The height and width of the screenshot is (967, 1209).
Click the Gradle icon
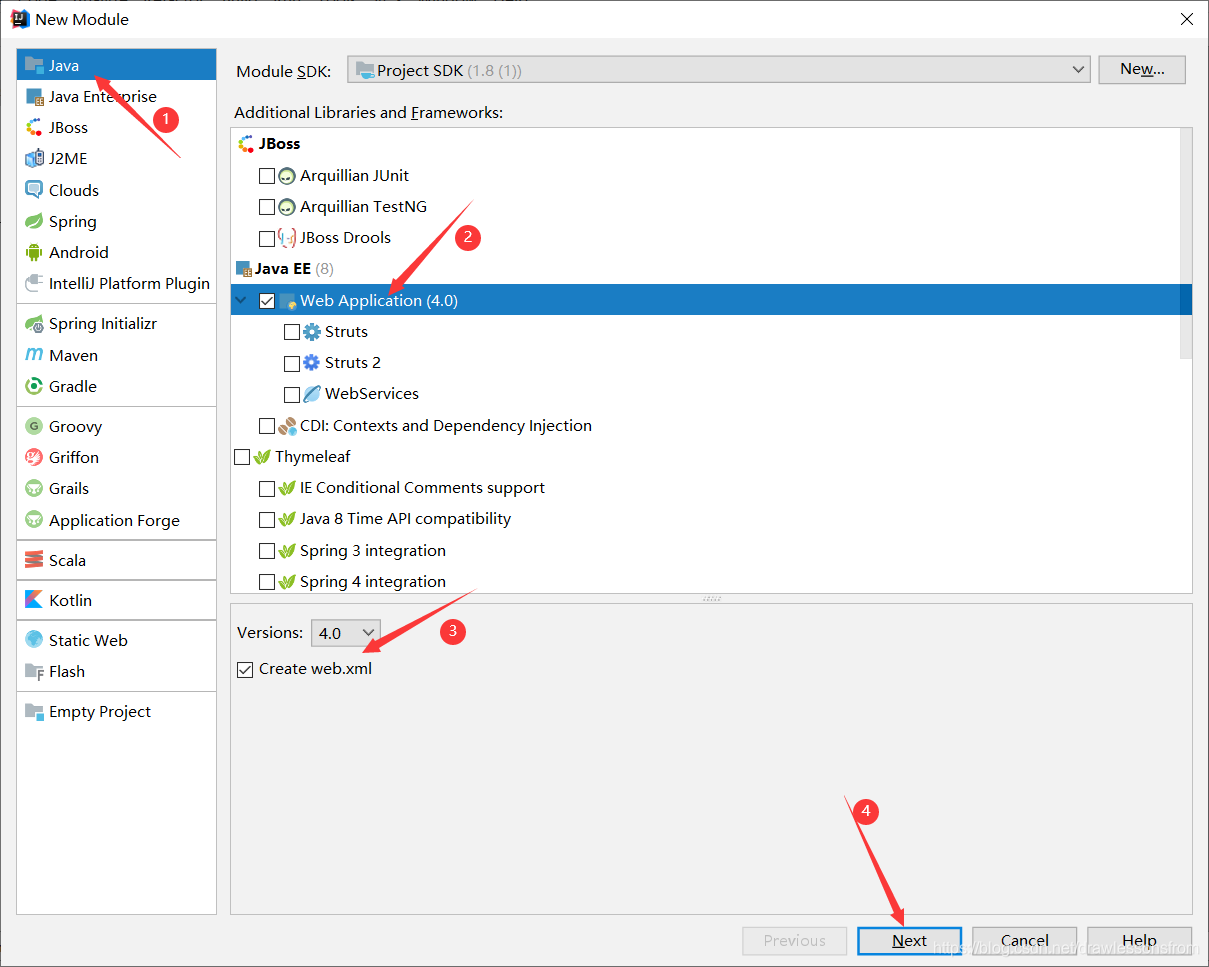click(x=35, y=386)
